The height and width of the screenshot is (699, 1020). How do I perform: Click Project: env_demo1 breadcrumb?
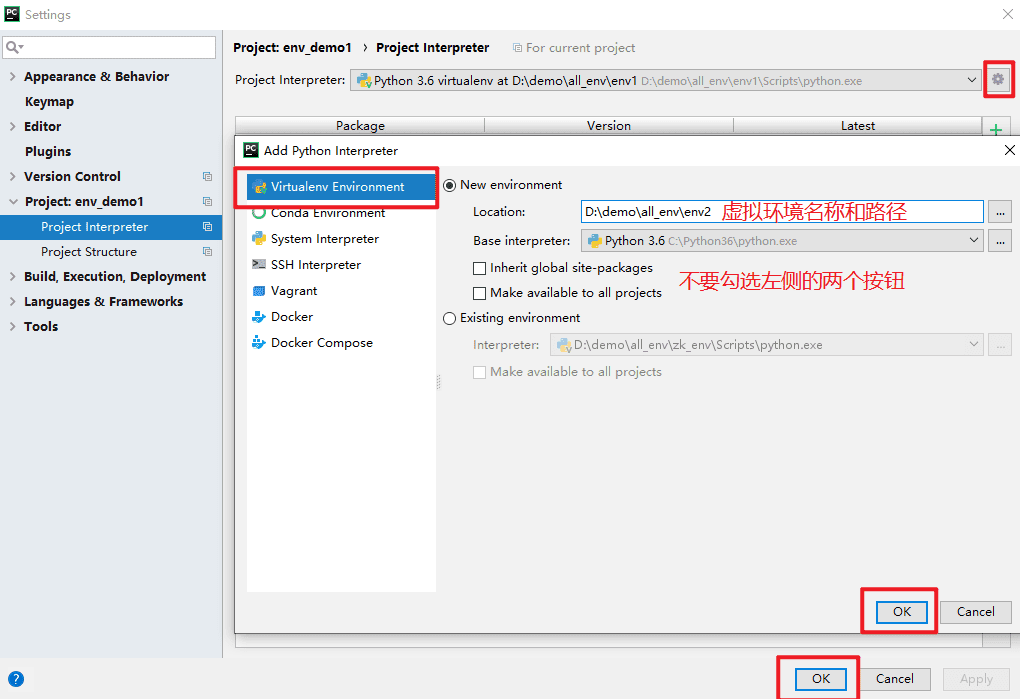292,47
